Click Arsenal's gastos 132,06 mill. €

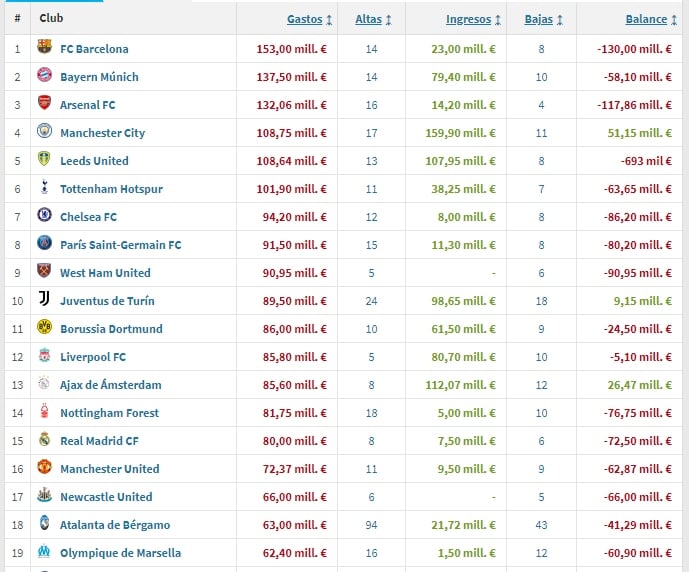point(292,105)
